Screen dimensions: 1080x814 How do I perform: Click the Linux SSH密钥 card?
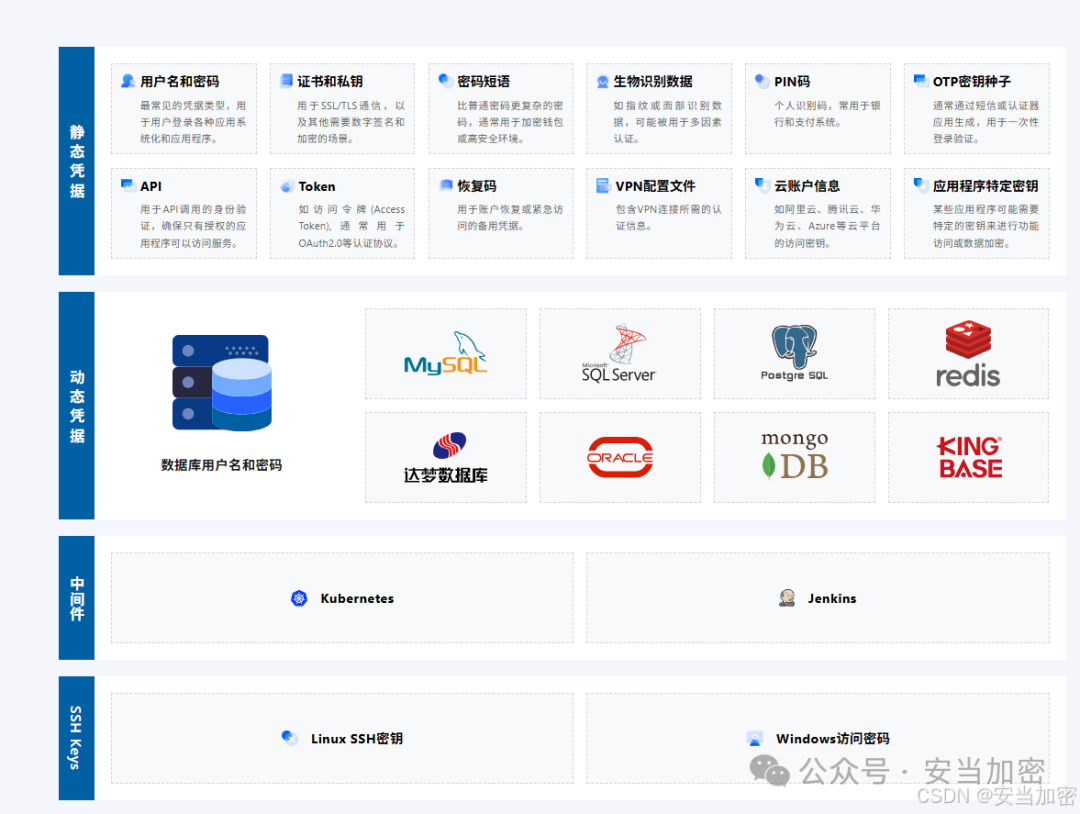[x=342, y=738]
